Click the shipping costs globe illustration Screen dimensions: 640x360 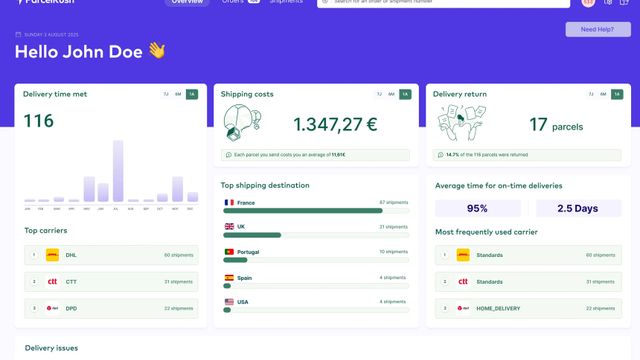tap(242, 123)
